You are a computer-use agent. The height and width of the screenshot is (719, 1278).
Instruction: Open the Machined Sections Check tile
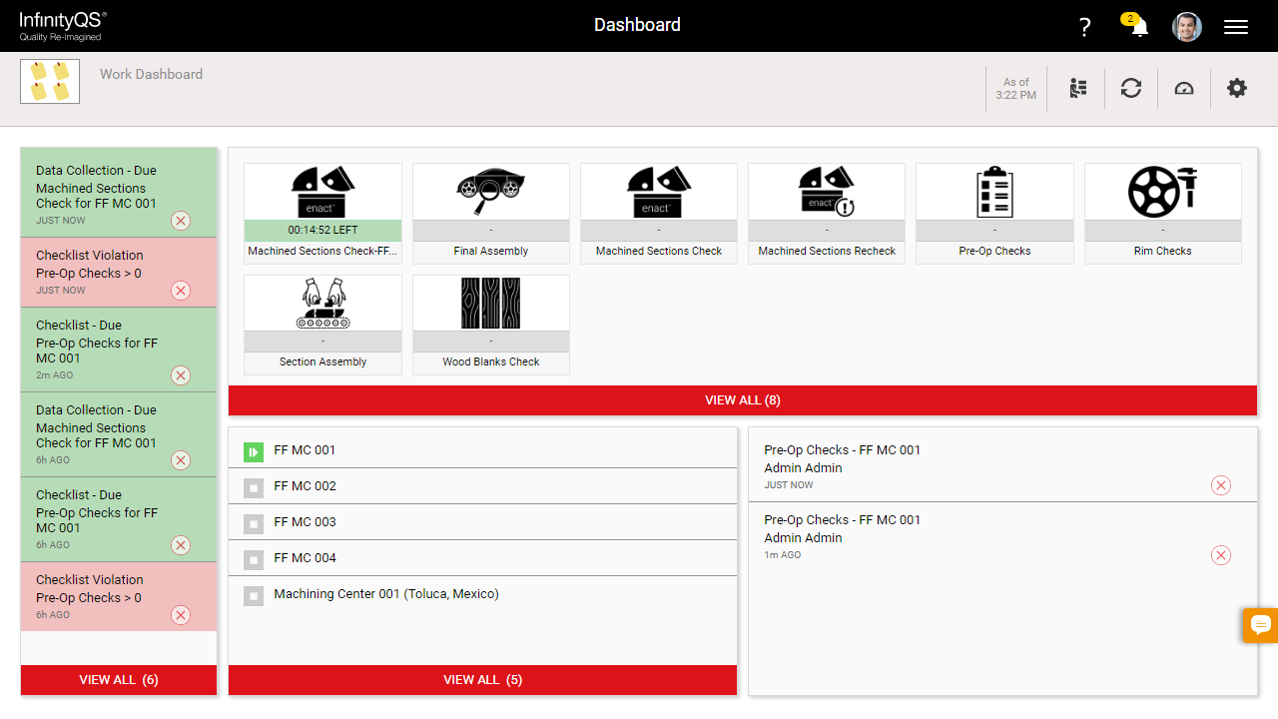659,213
